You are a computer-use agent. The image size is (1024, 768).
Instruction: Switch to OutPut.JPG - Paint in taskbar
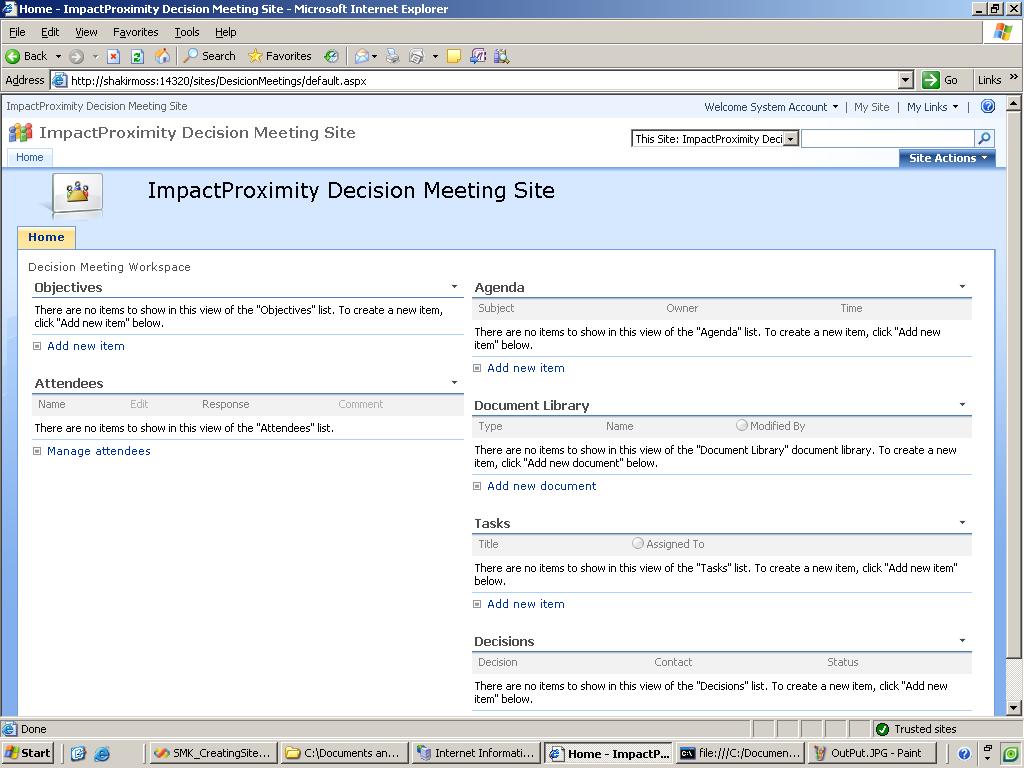click(868, 753)
